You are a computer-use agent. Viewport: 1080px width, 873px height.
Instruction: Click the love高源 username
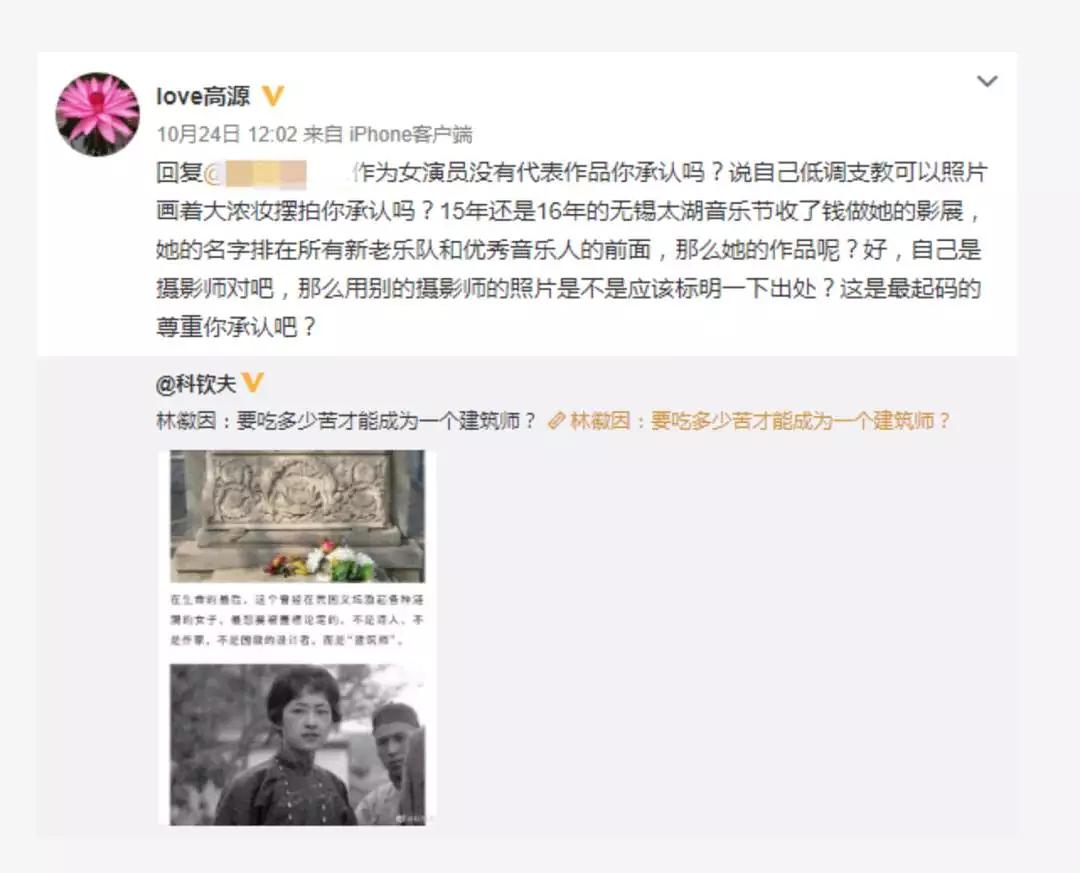(203, 96)
